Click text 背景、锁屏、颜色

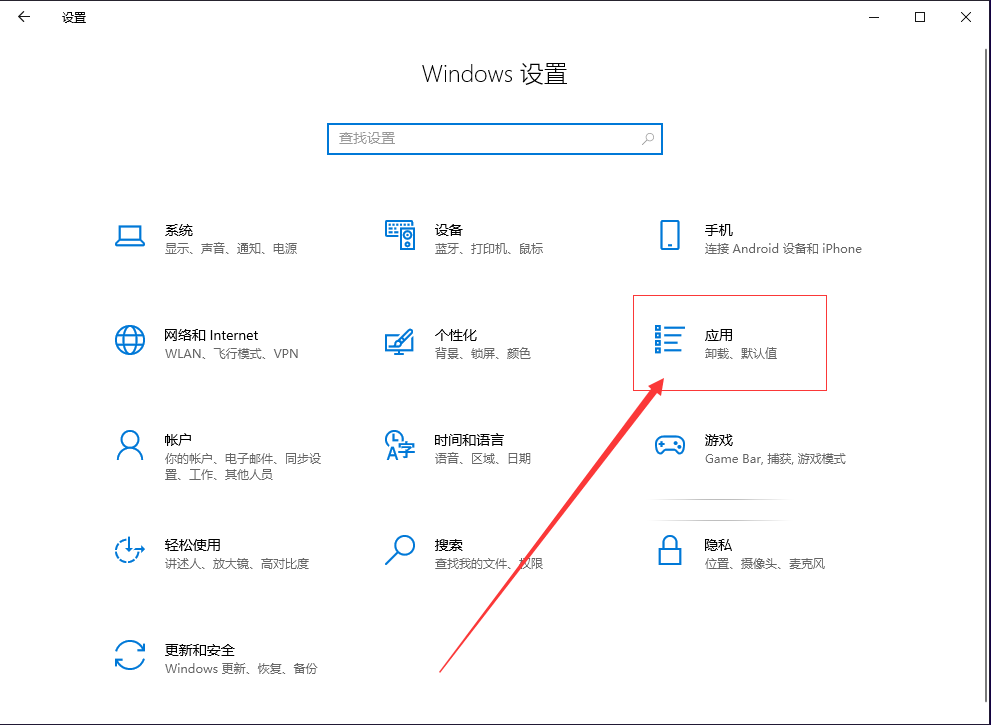coord(482,353)
